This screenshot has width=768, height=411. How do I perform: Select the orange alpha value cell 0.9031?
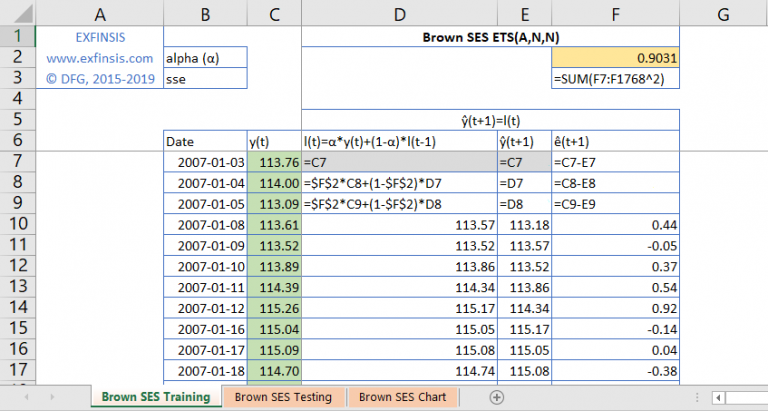point(615,58)
